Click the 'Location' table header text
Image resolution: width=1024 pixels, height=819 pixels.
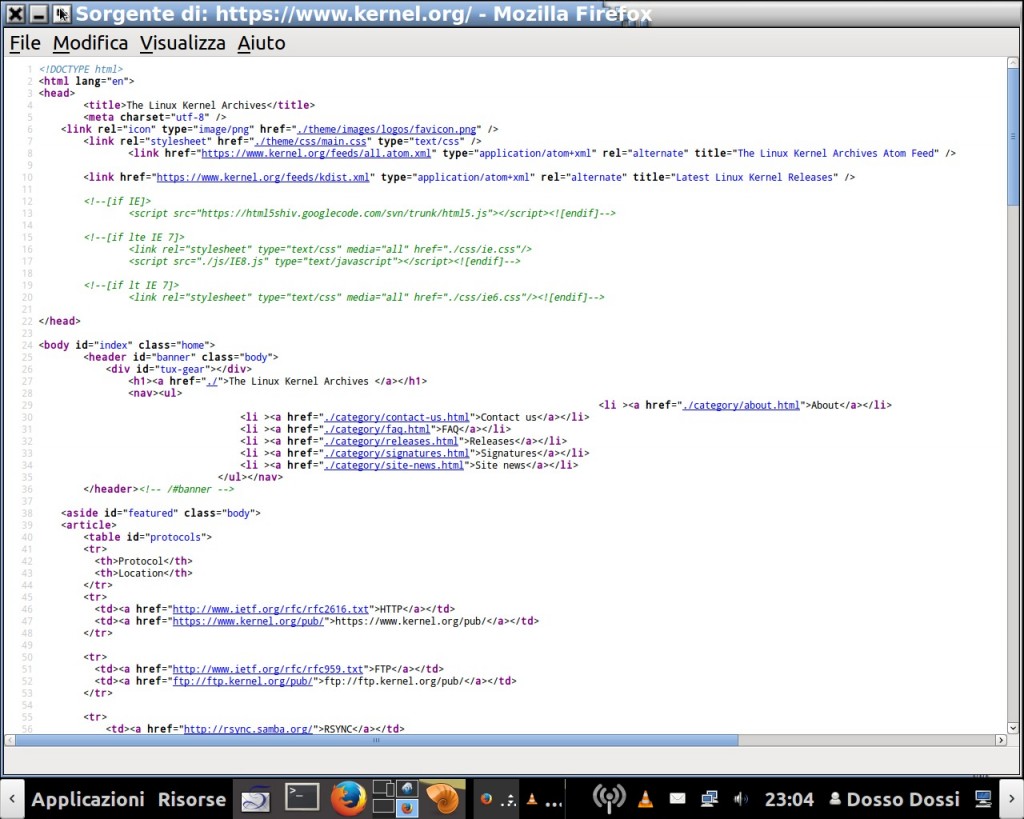[140, 573]
